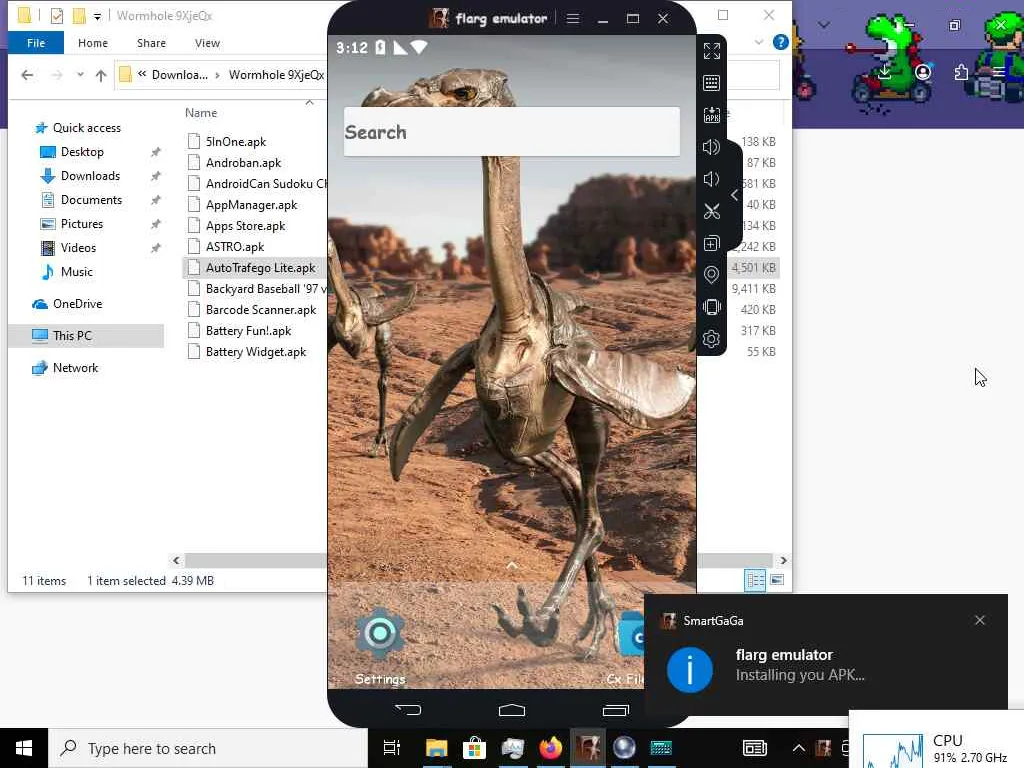Open Microsoft Store from taskbar
The width and height of the screenshot is (1024, 768).
point(474,748)
